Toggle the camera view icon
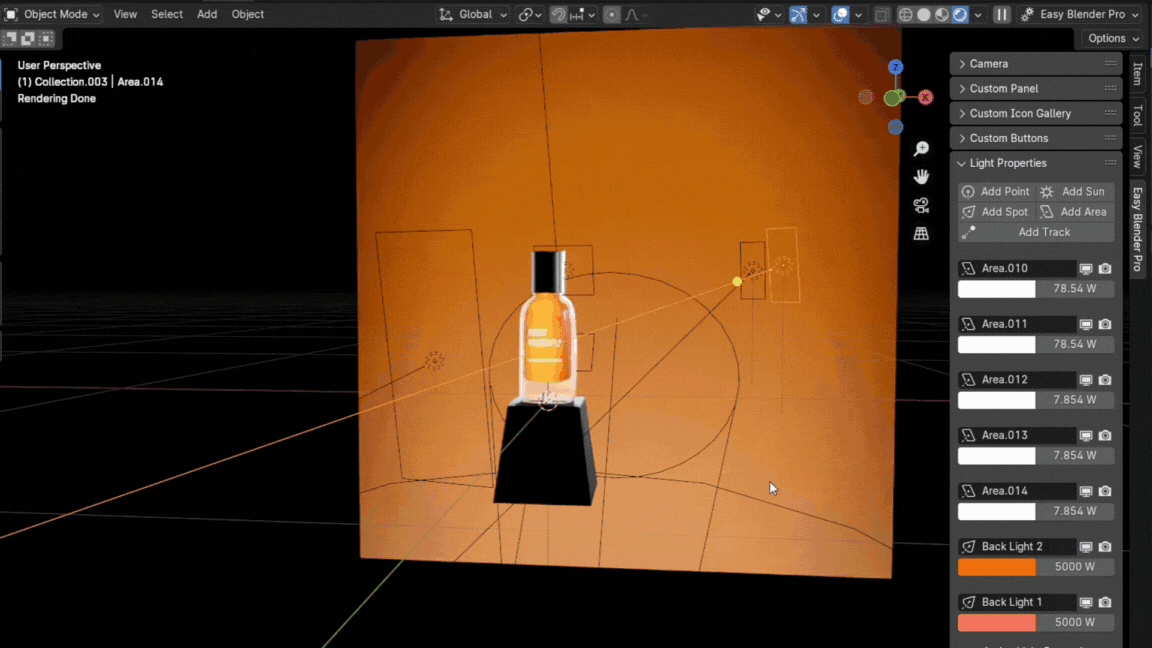1152x648 pixels. click(x=921, y=205)
